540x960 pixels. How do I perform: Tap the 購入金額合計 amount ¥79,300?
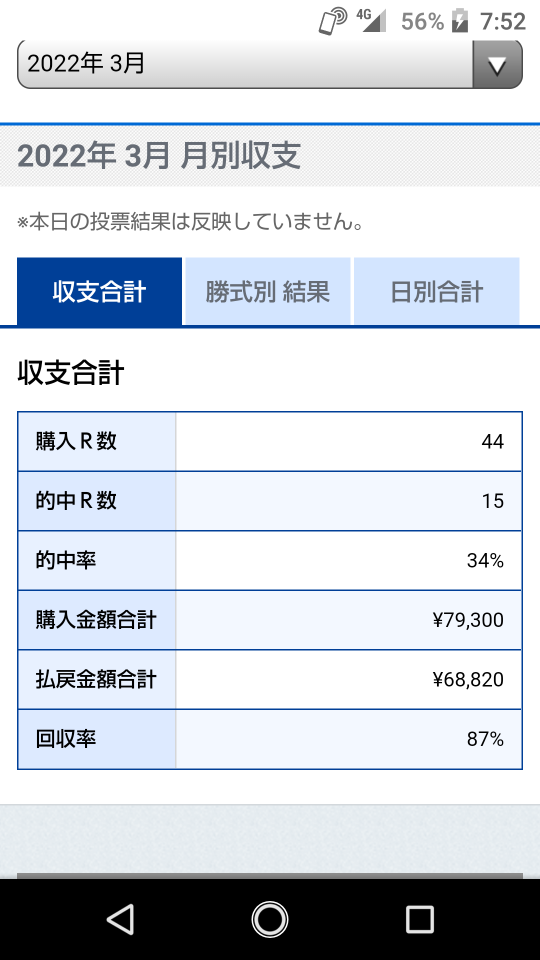point(468,620)
